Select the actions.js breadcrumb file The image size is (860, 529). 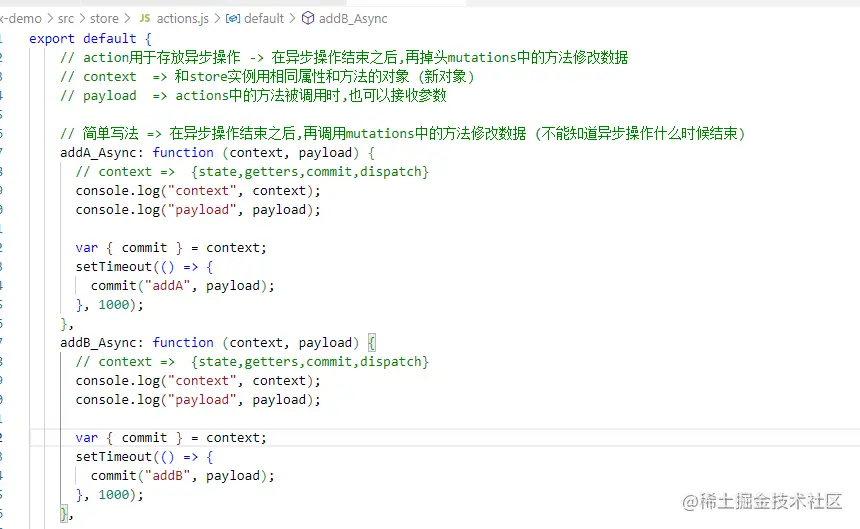pos(183,19)
